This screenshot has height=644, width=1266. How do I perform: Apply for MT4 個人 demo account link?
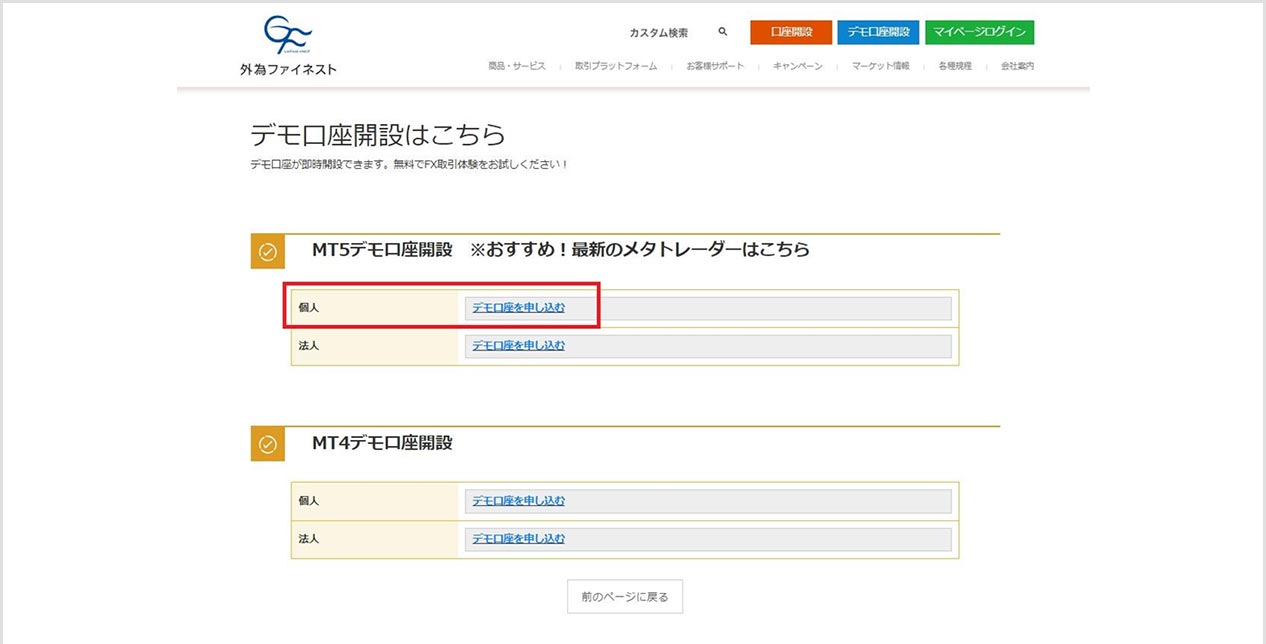tap(518, 501)
